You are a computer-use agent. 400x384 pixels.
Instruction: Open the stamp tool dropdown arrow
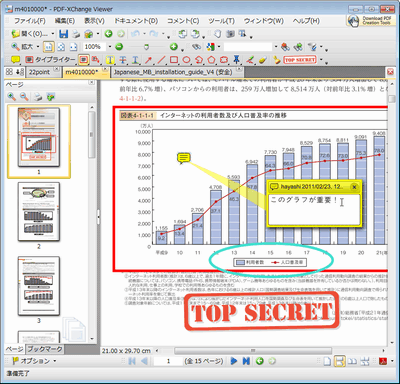[x=321, y=60]
